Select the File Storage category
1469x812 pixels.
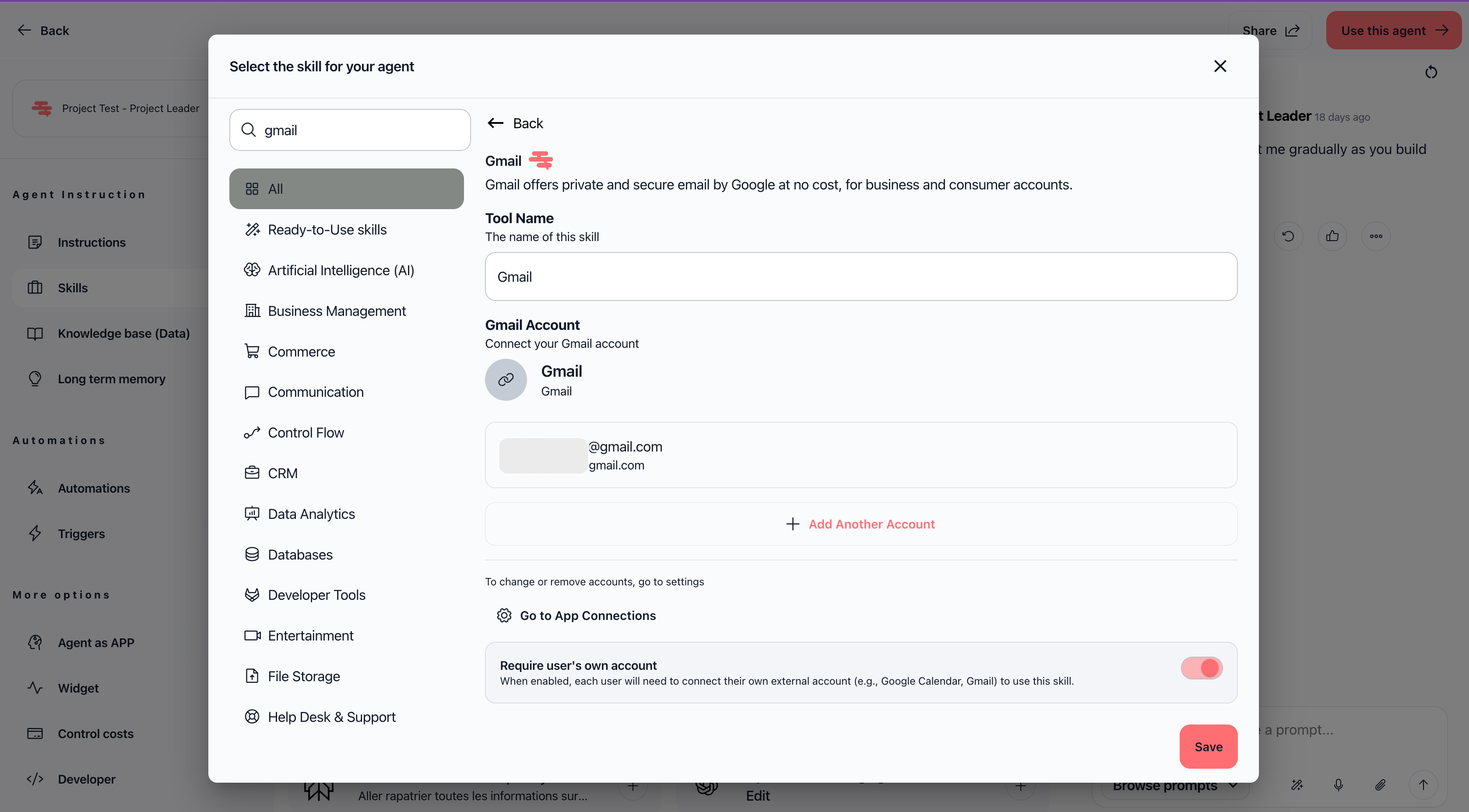[346, 676]
